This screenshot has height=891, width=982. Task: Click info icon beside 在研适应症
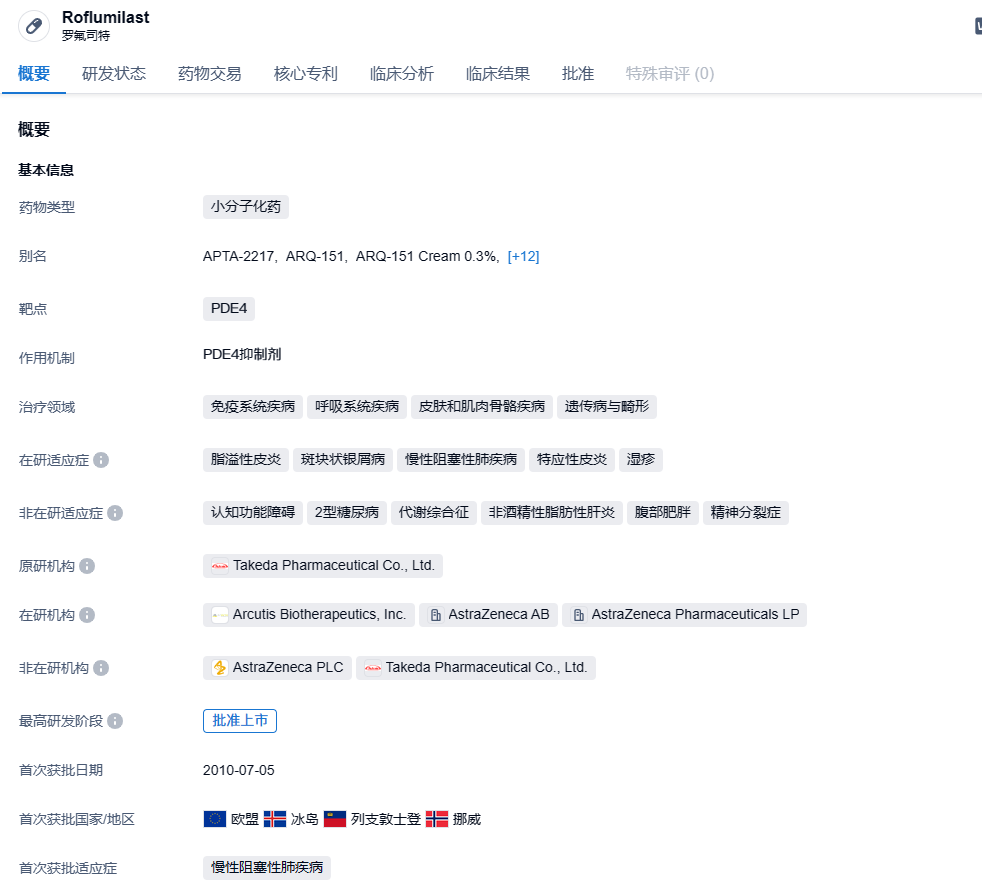101,460
